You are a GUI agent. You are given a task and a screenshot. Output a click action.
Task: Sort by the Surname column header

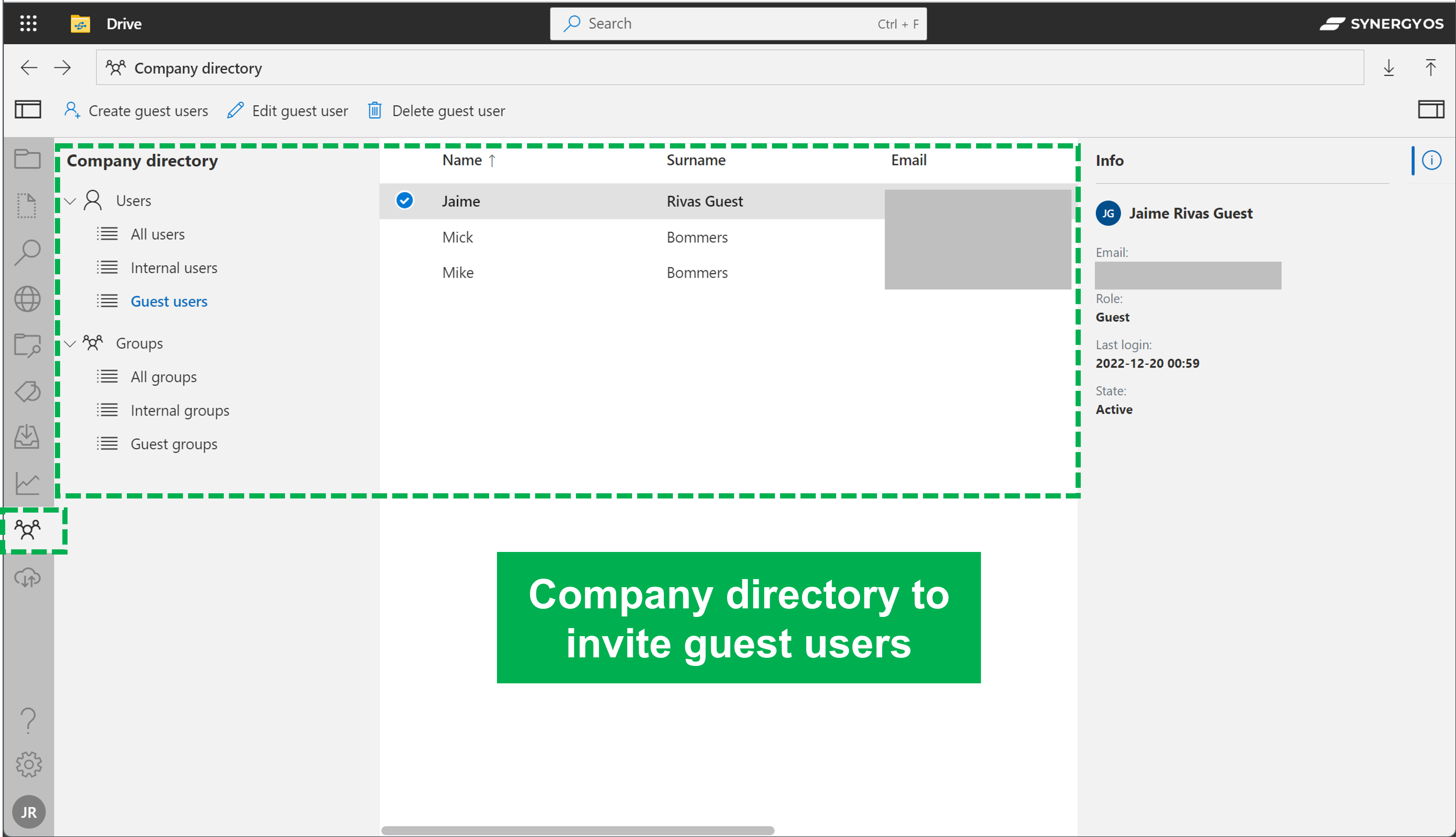pyautogui.click(x=696, y=160)
